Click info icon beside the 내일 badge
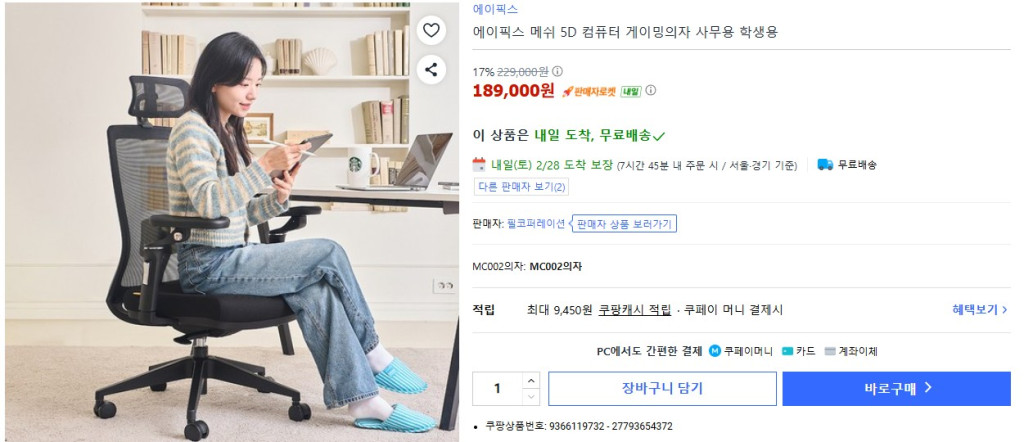Viewport: 1024px width, 442px height. (x=650, y=91)
